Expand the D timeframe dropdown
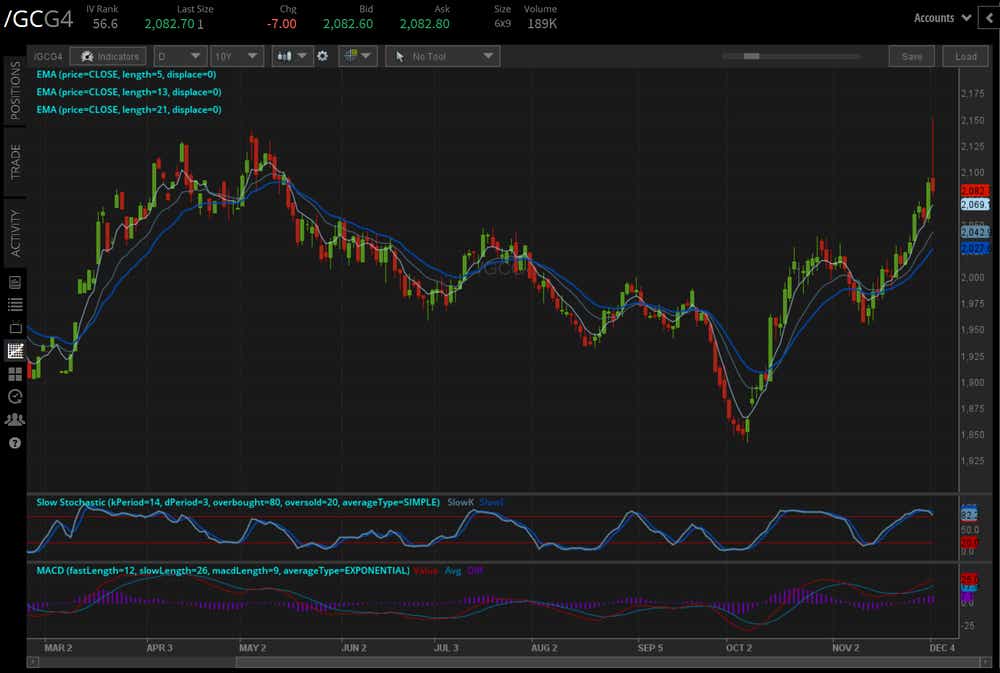This screenshot has height=673, width=1000. 181,56
